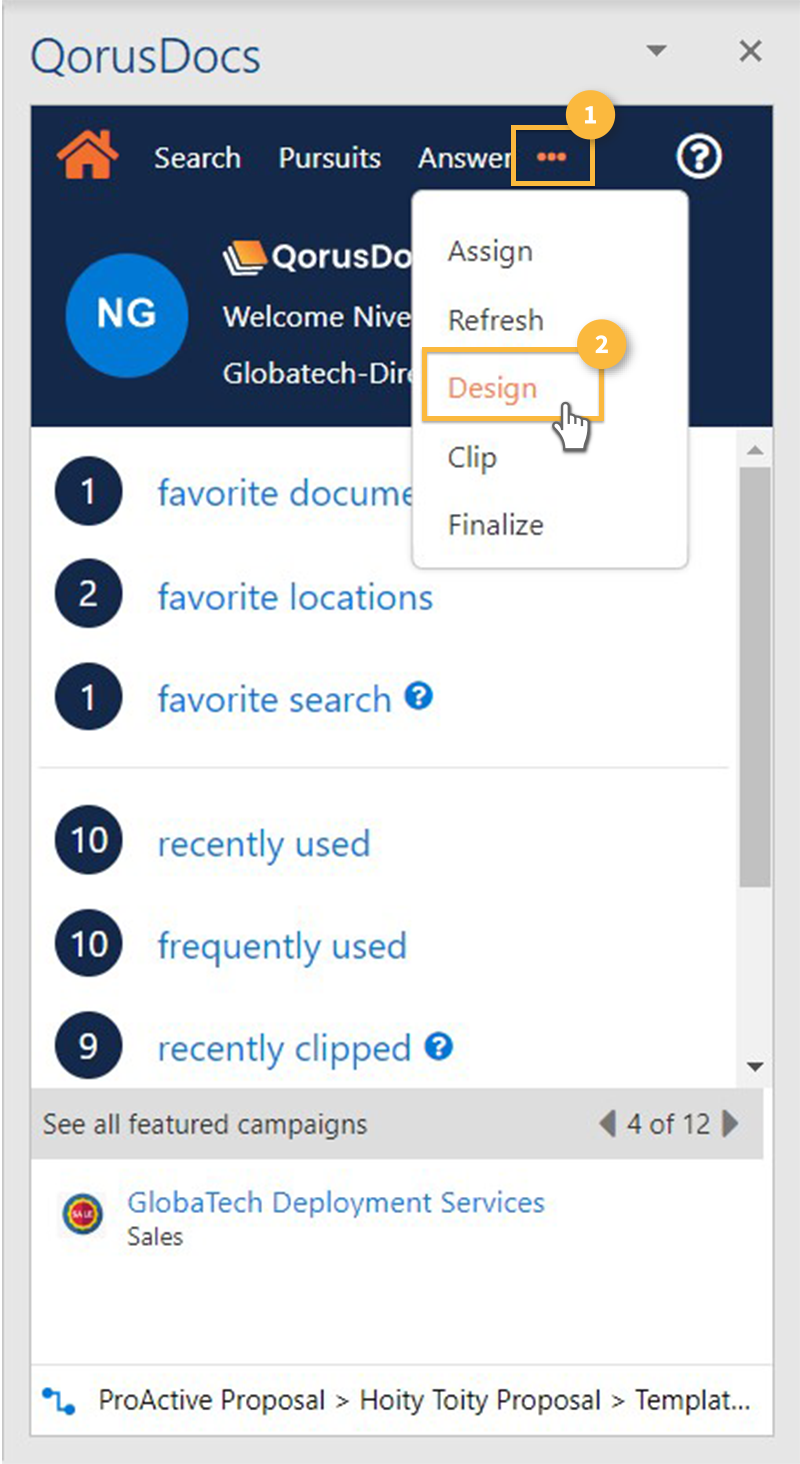The image size is (800, 1464).
Task: Click the scrollbar down arrow
Action: 755,1066
